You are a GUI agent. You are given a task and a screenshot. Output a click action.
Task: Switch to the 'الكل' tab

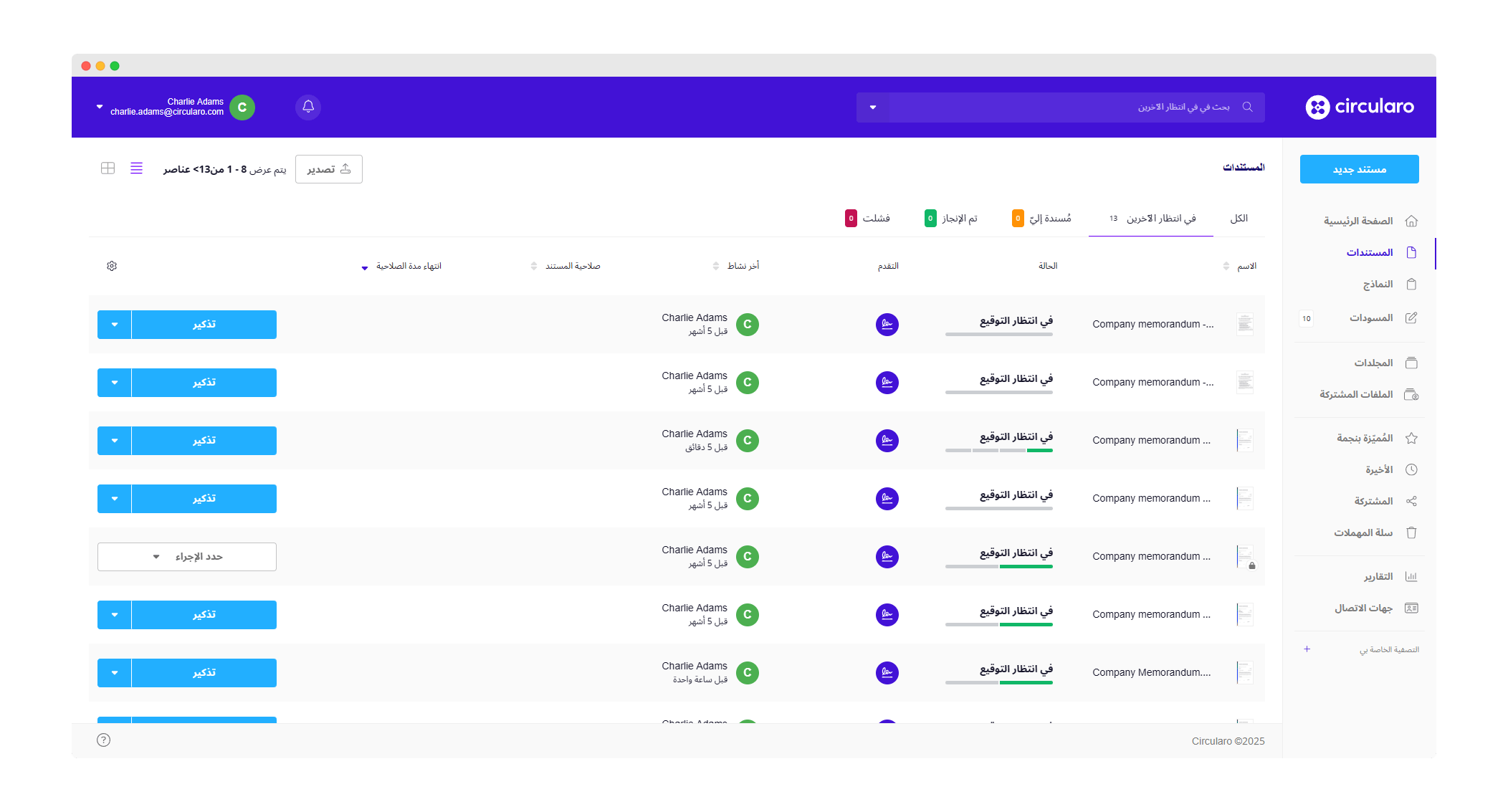click(x=1239, y=219)
